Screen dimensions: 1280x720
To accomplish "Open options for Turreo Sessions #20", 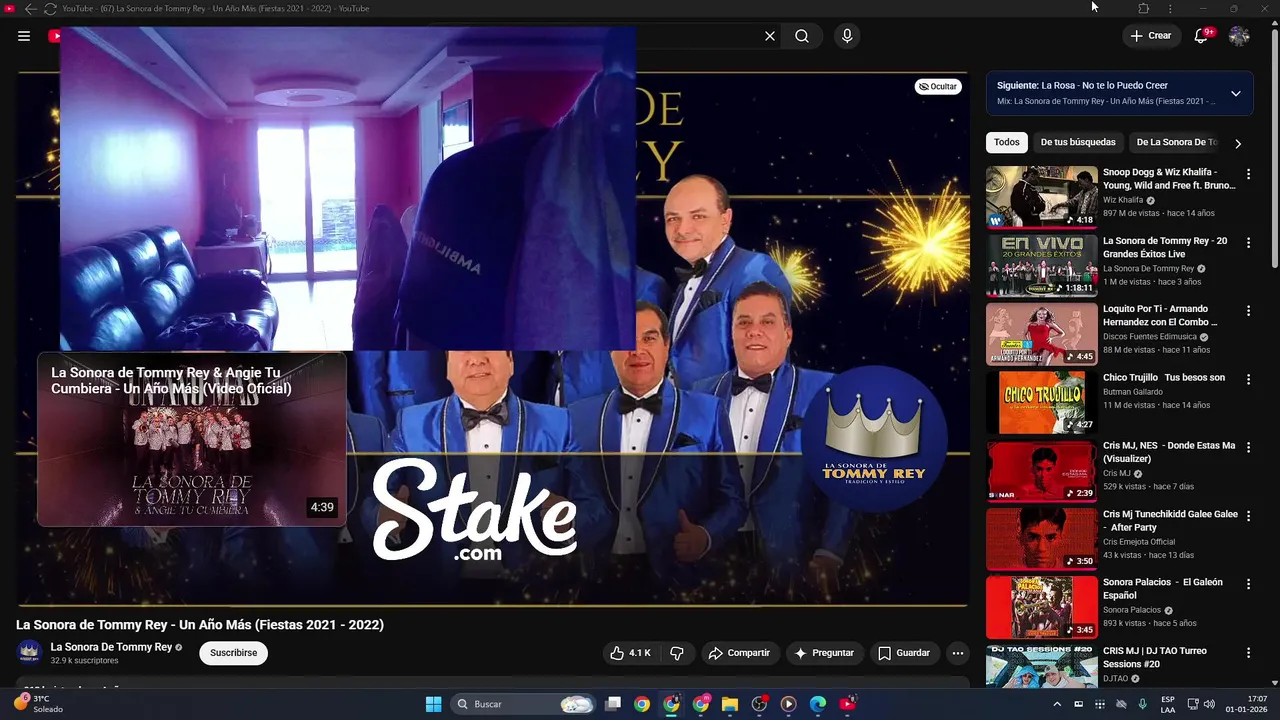I will tap(1248, 652).
